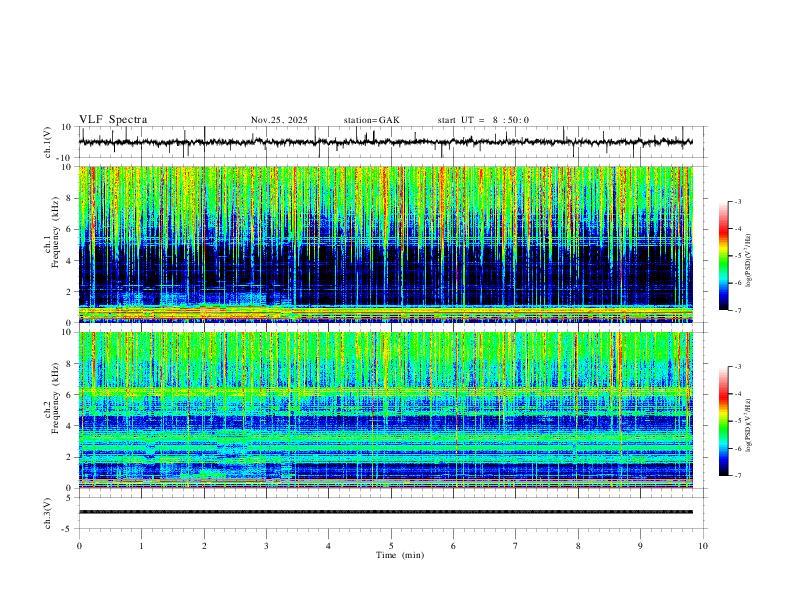Click the ch.2 colorbar "log(PSD)" label
792x612 pixels.
pos(748,426)
